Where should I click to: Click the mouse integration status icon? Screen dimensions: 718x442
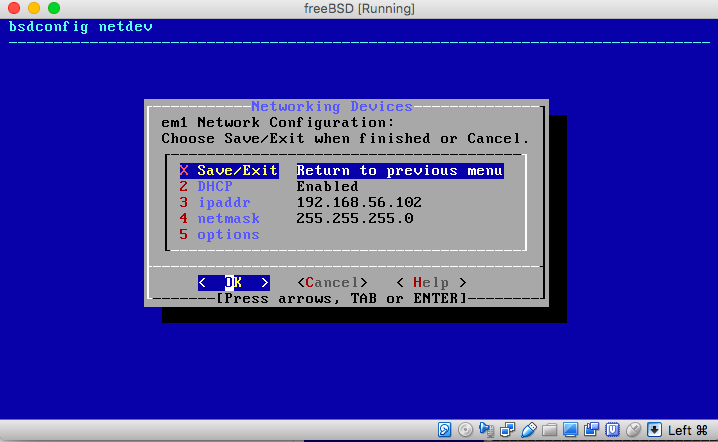[634, 430]
